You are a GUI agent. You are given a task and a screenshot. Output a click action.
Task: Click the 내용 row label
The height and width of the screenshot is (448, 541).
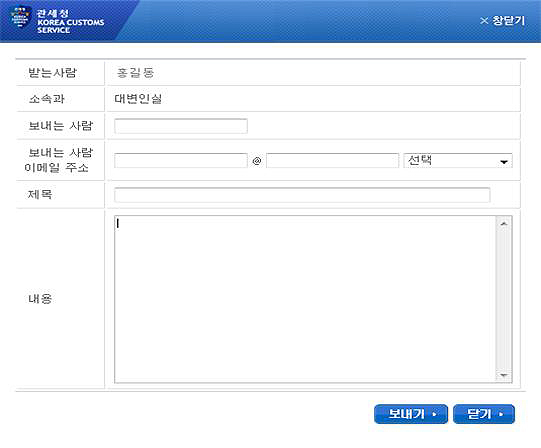tap(40, 299)
